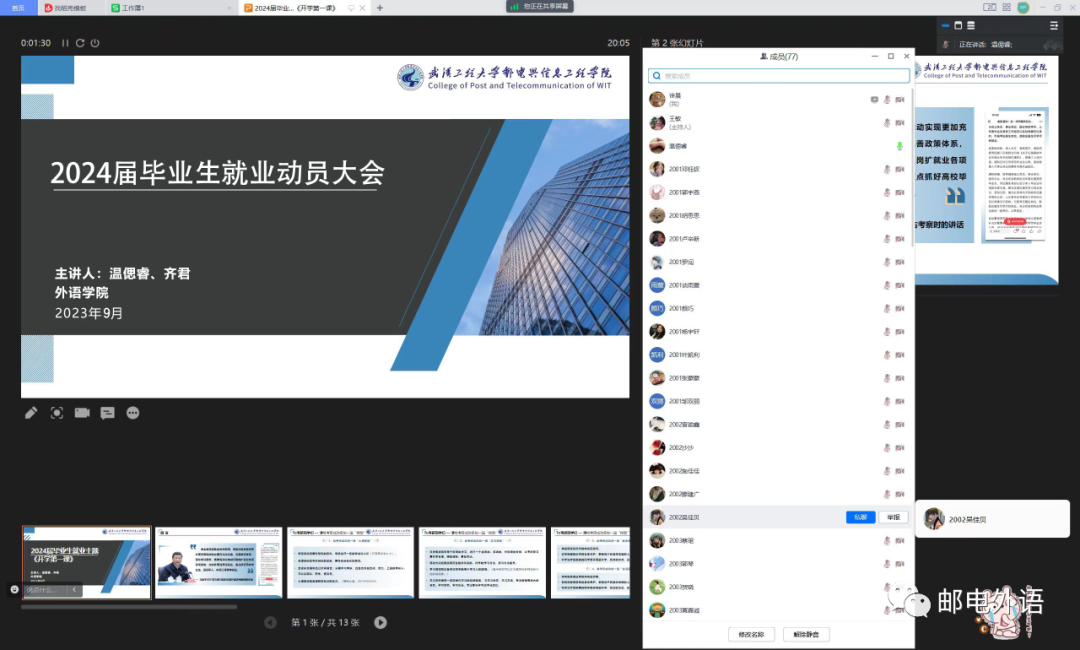Toggle the green microphone of 温偲睿

click(x=900, y=146)
